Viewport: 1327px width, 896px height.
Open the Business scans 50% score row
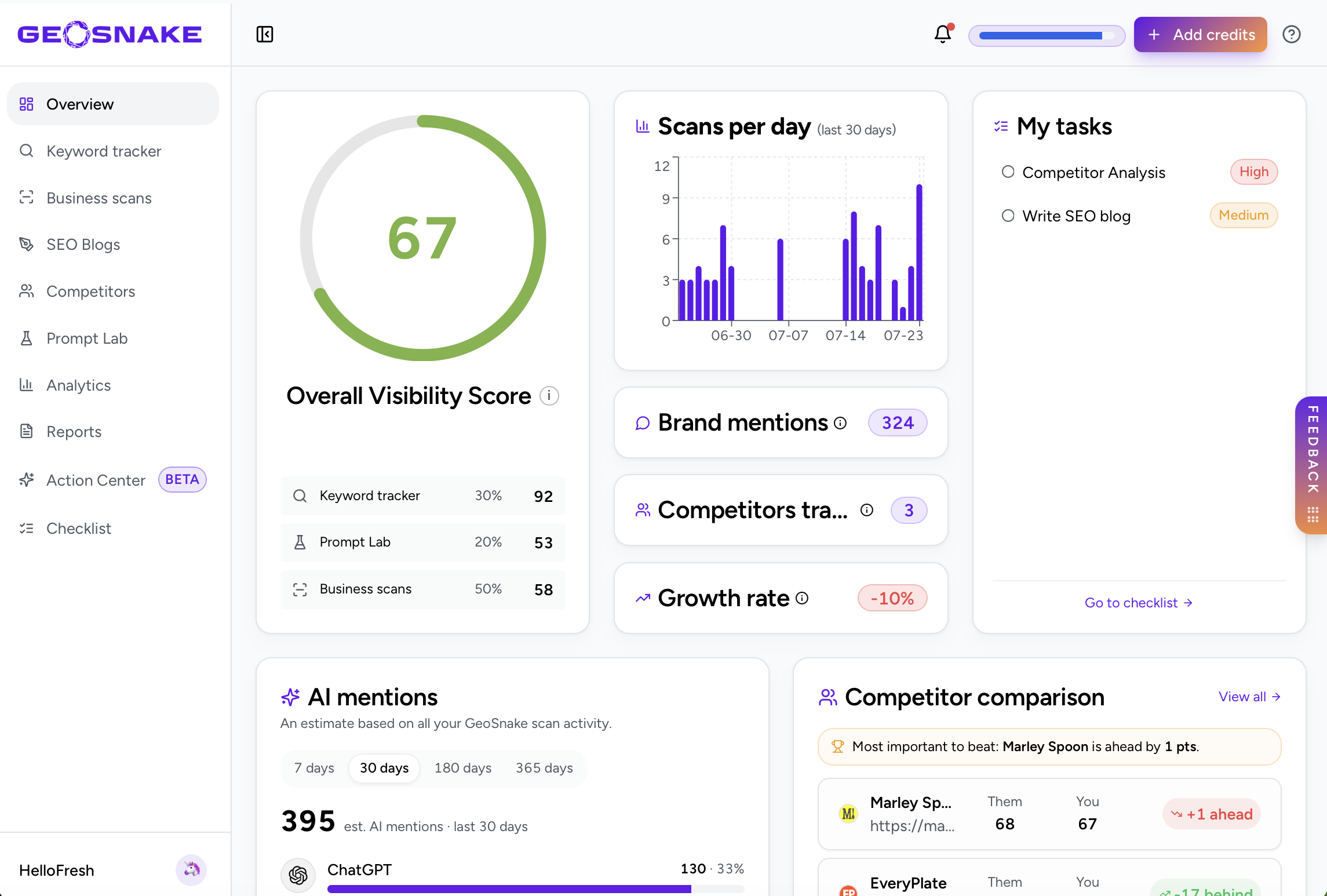pyautogui.click(x=423, y=589)
